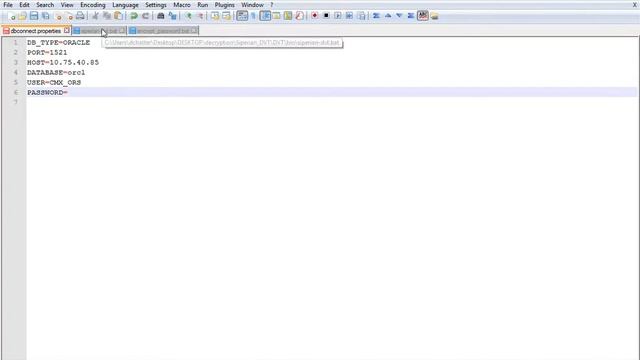Click the Save All icon
This screenshot has height=360, width=640.
pyautogui.click(x=46, y=16)
